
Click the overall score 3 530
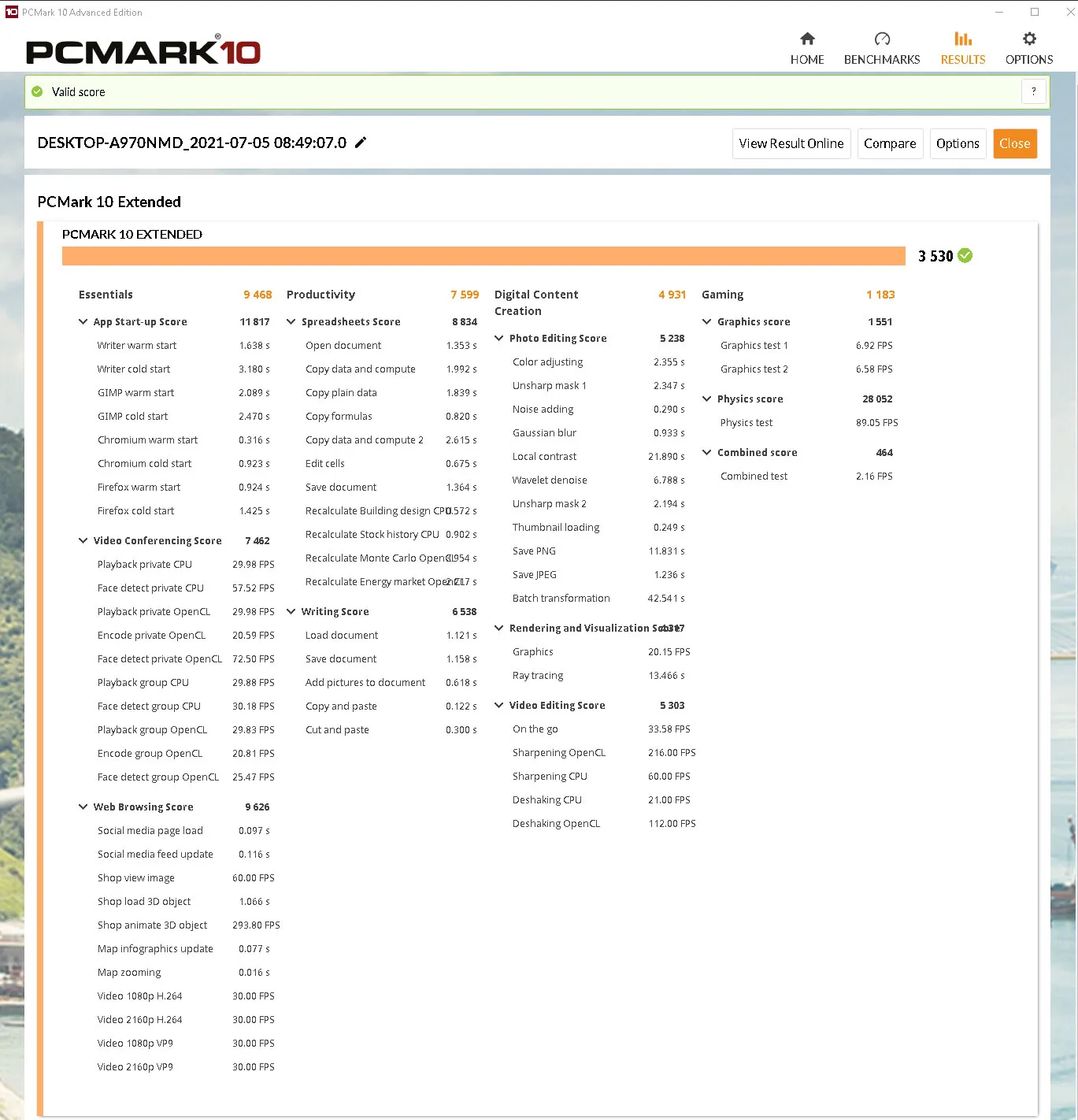(935, 256)
